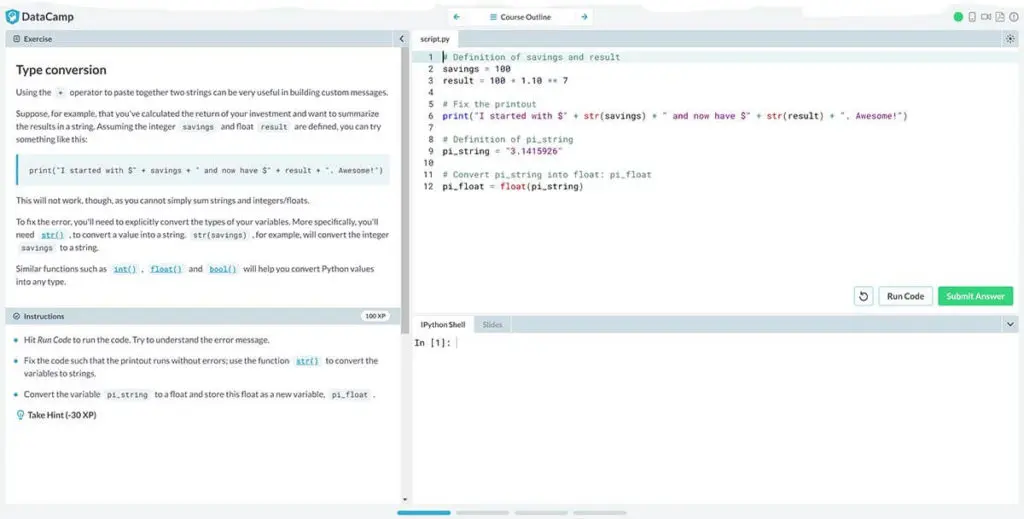Click the slides PDF icon in header
Image resolution: width=1024 pixels, height=519 pixels.
[x=1000, y=17]
